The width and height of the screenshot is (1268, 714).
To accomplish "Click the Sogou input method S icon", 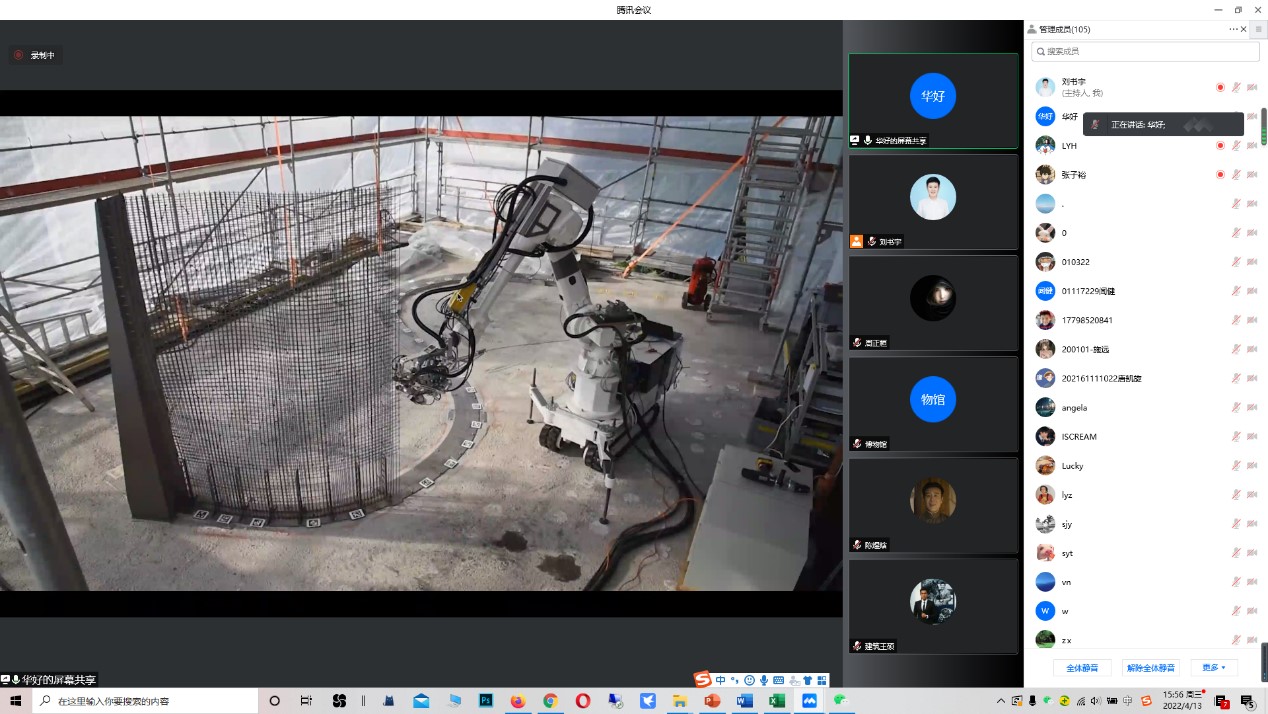I will click(703, 680).
